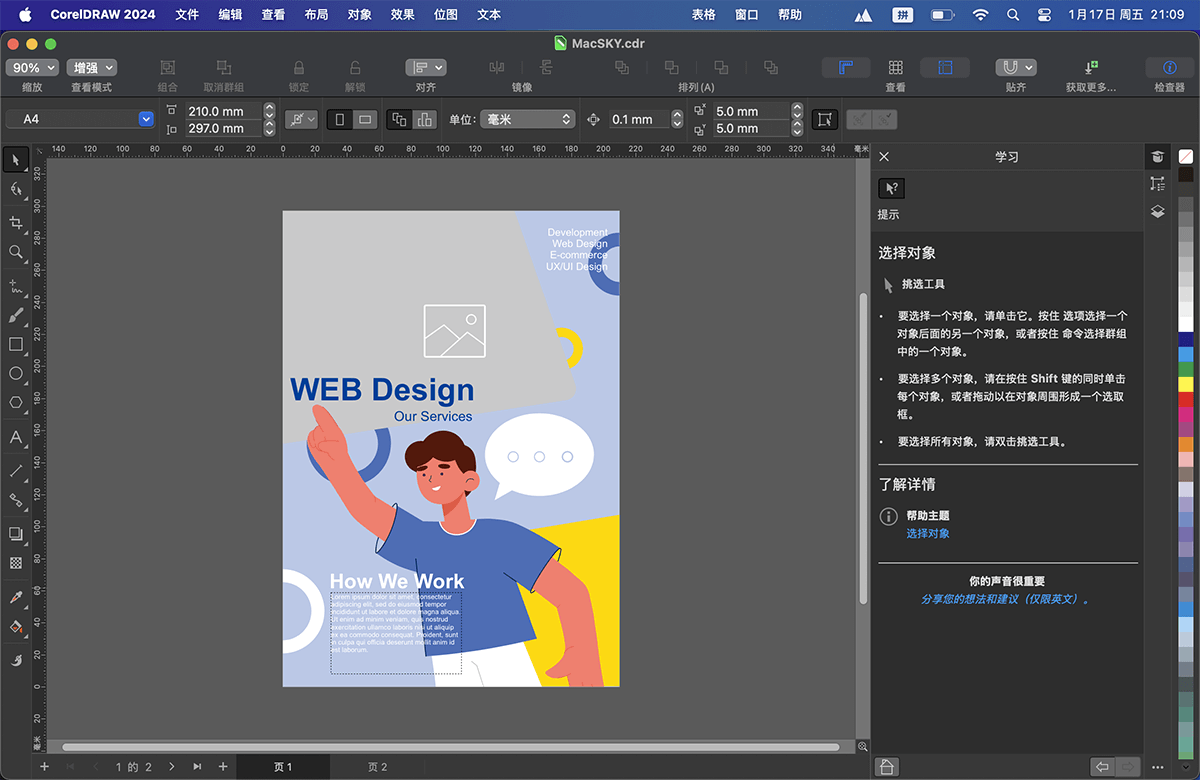This screenshot has width=1200, height=780.
Task: Toggle landscape page orientation
Action: tap(366, 119)
